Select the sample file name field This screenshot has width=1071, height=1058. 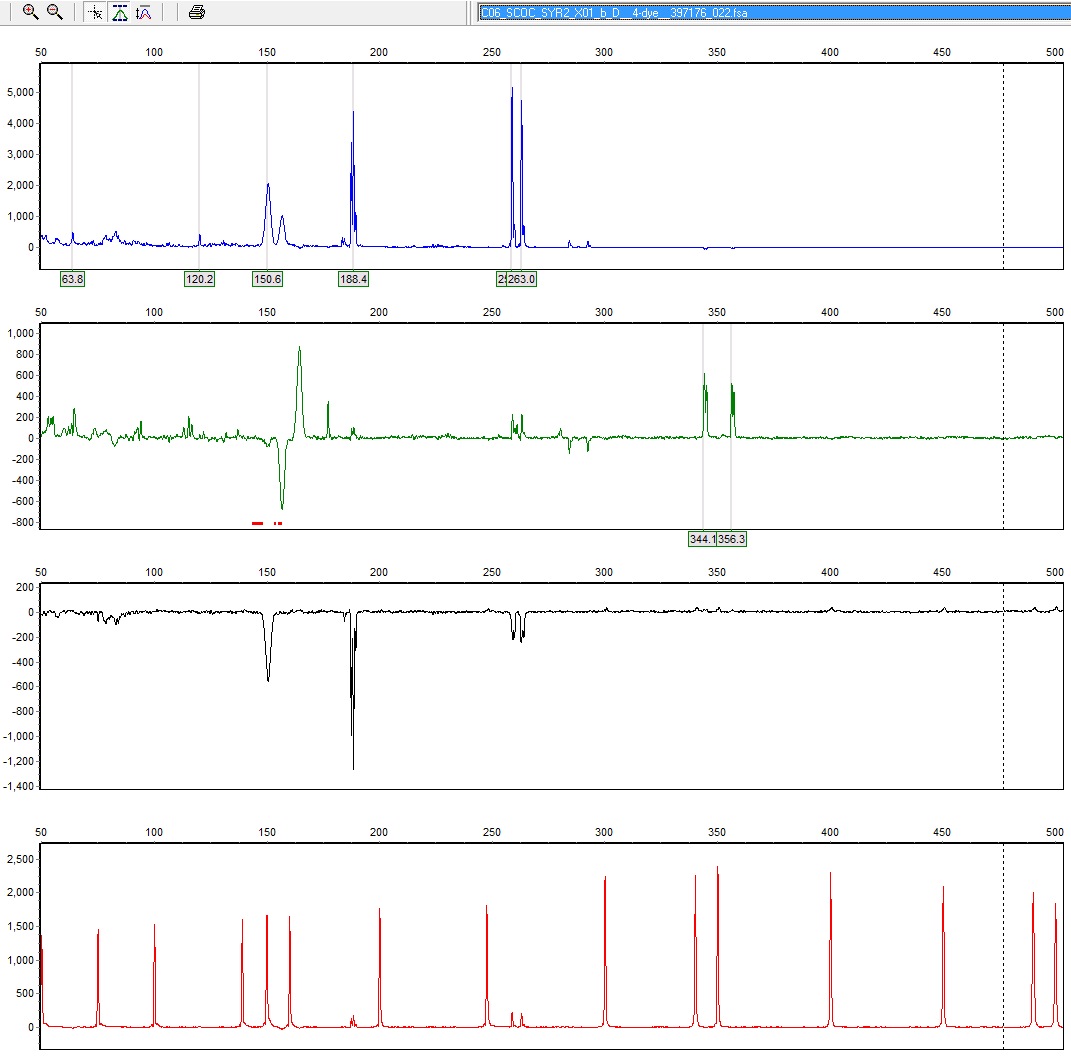tap(770, 12)
